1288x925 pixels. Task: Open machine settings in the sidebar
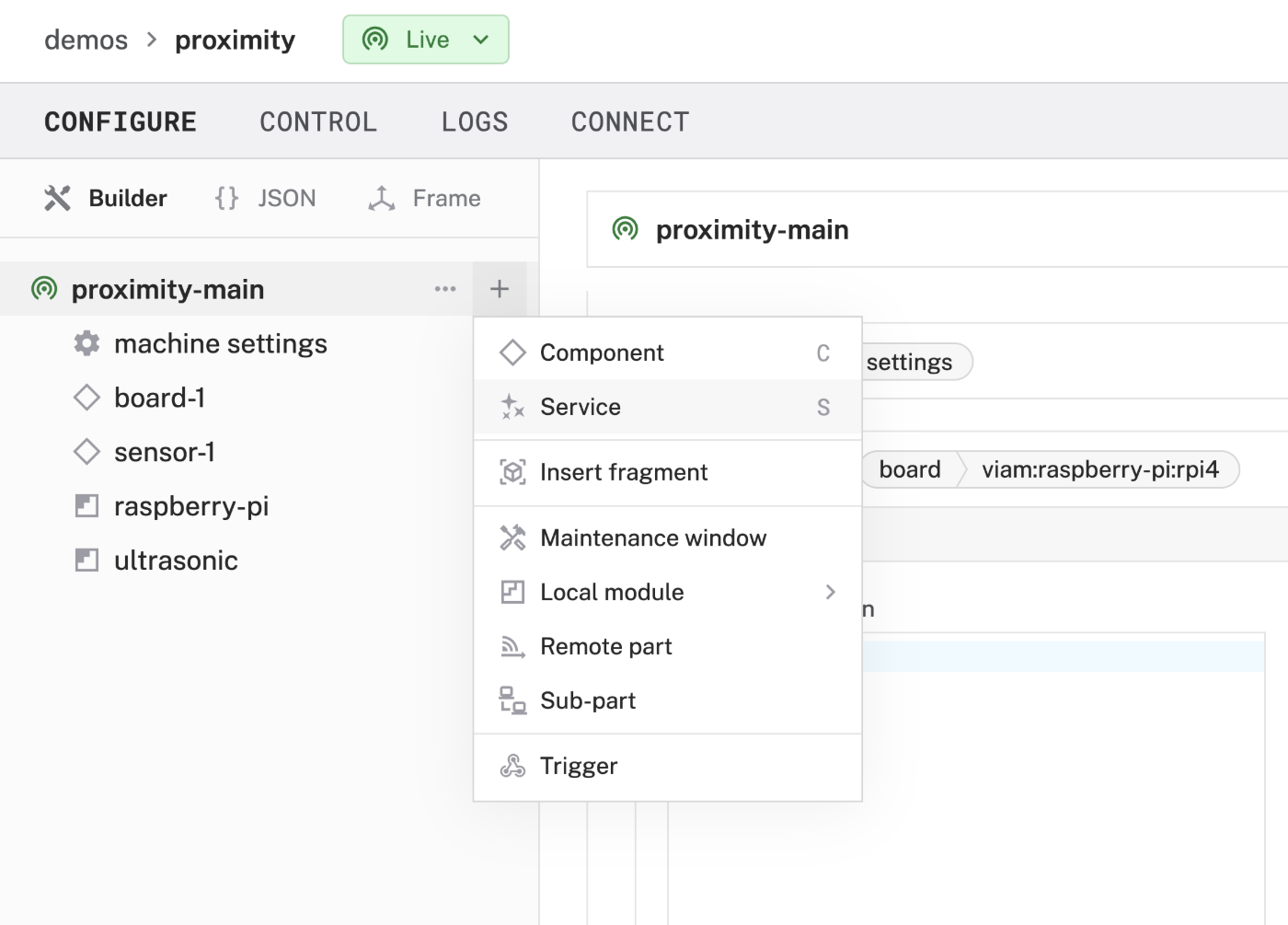point(221,343)
